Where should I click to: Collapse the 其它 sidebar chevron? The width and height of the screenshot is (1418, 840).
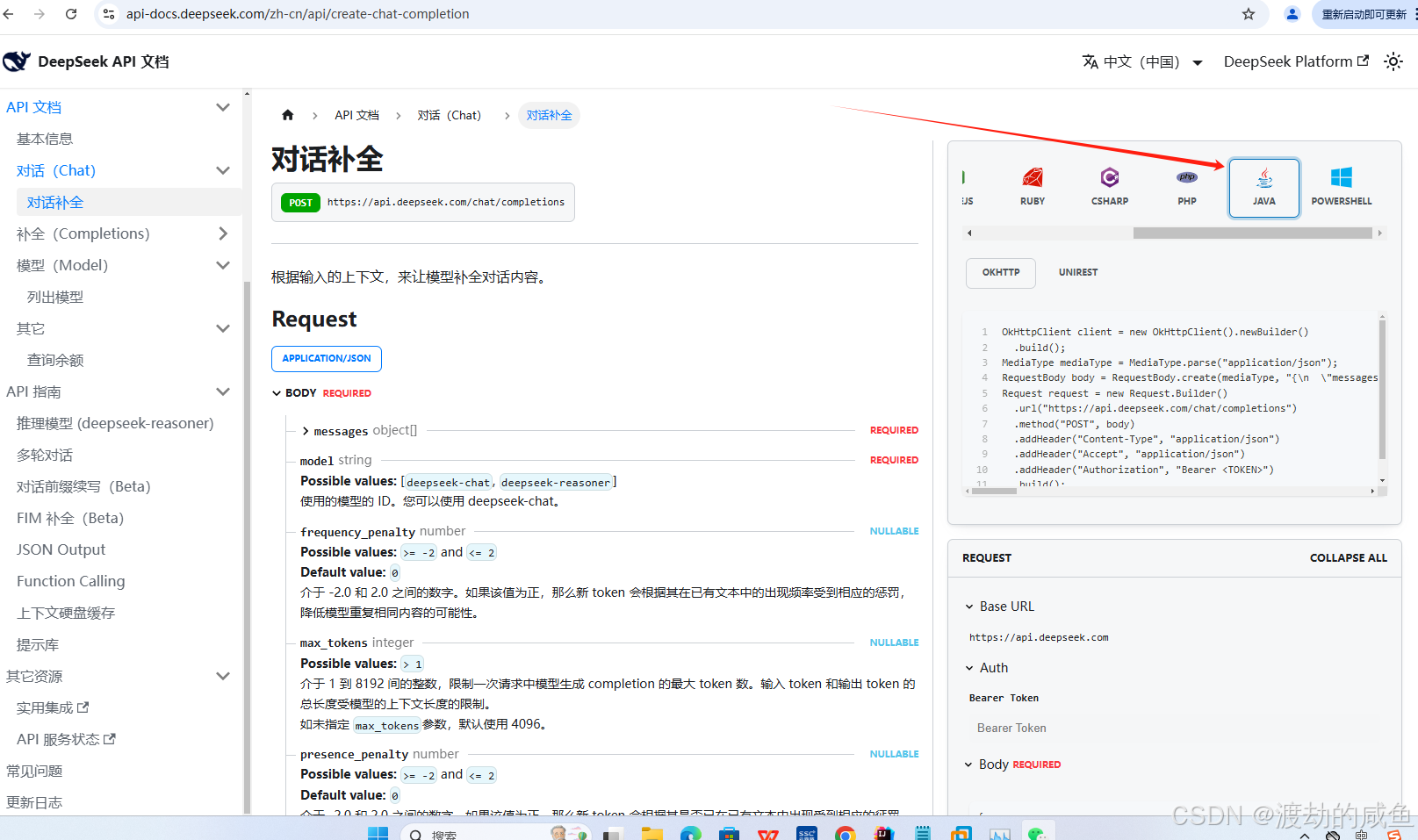coord(223,328)
